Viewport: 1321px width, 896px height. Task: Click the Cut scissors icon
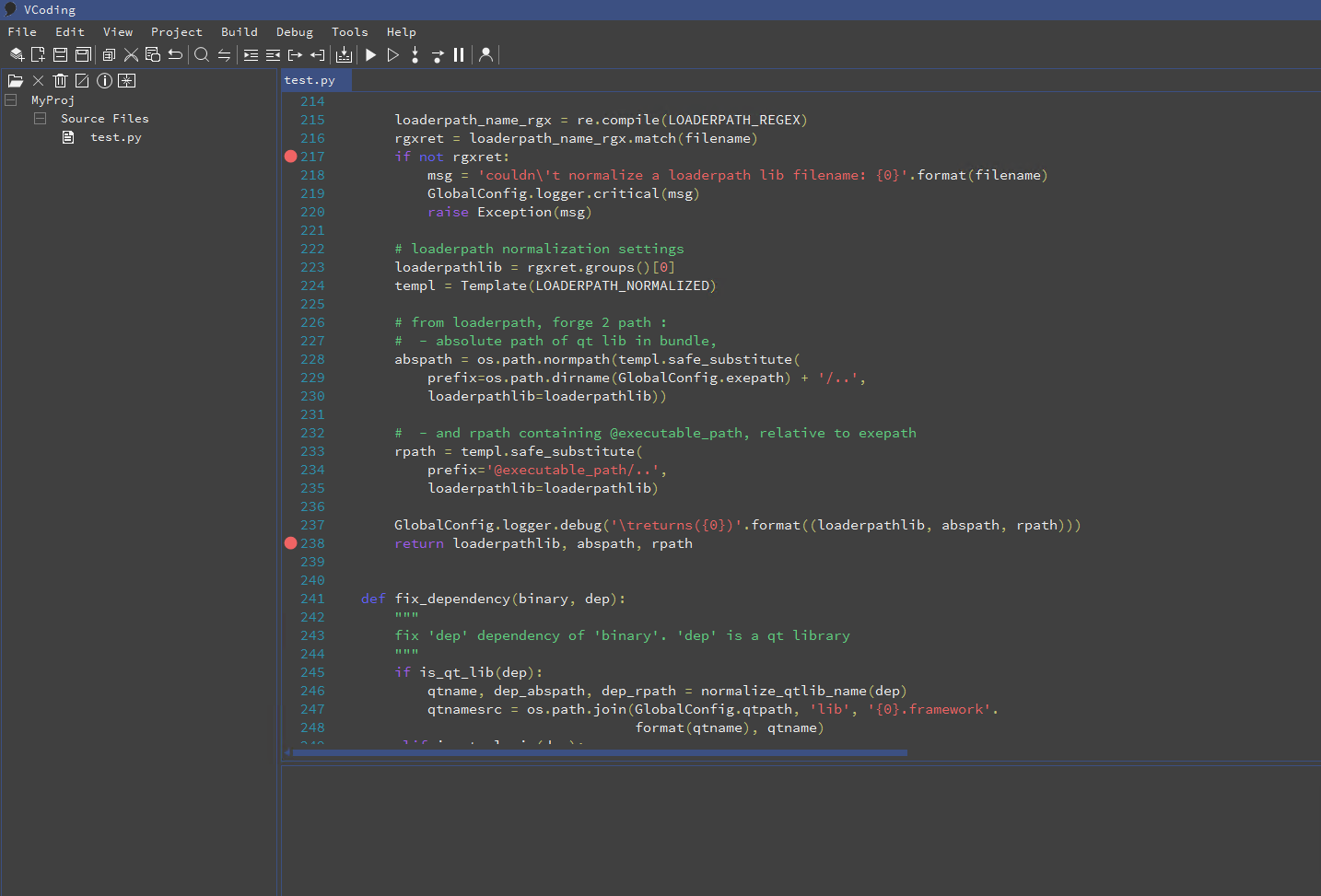(131, 55)
